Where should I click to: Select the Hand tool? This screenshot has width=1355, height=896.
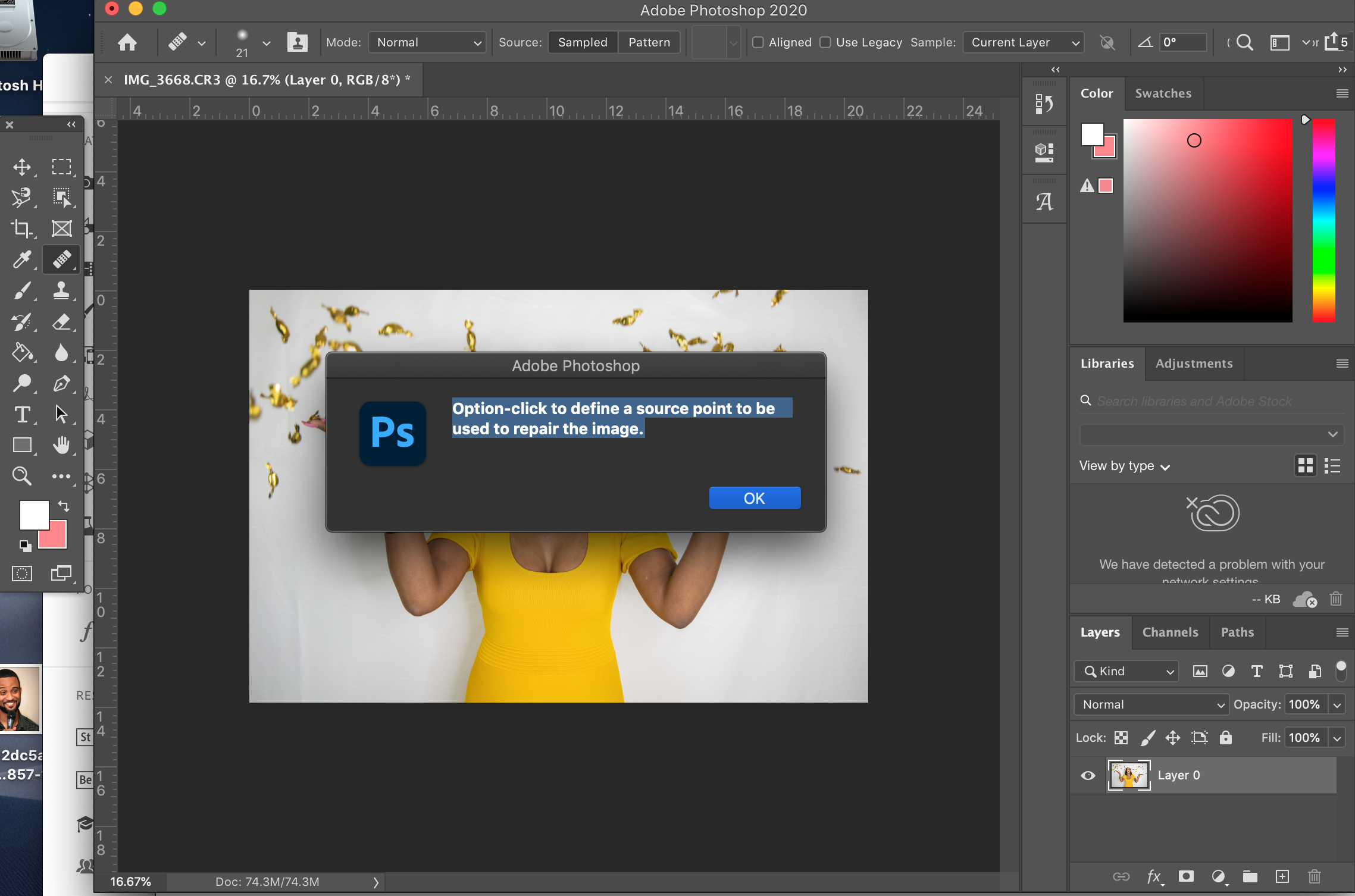point(61,445)
